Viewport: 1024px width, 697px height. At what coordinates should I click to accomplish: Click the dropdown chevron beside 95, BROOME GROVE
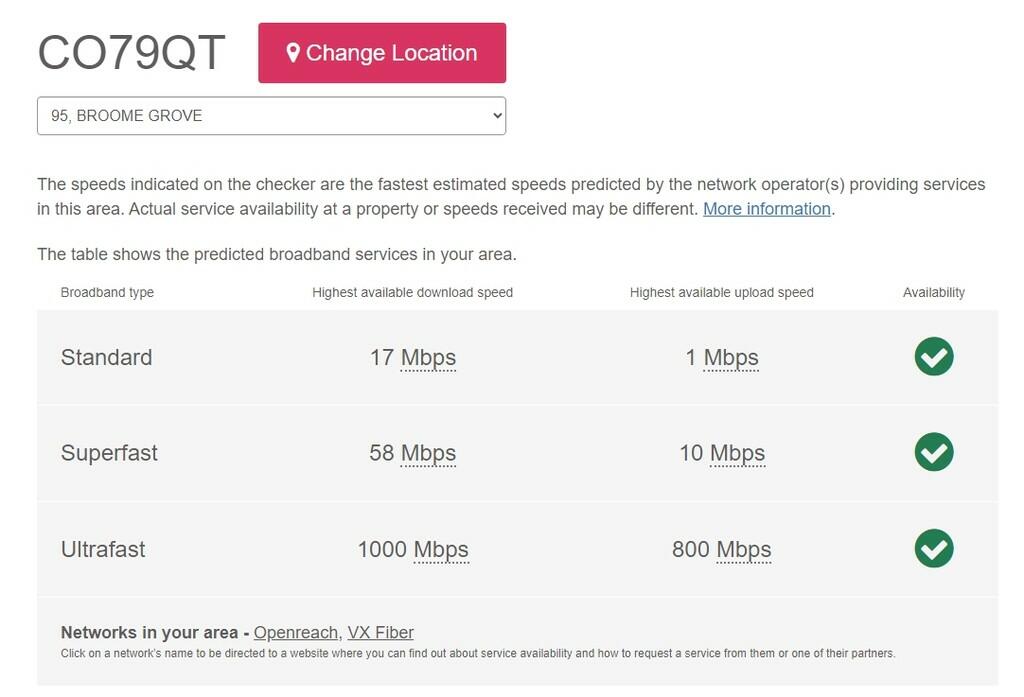[494, 115]
